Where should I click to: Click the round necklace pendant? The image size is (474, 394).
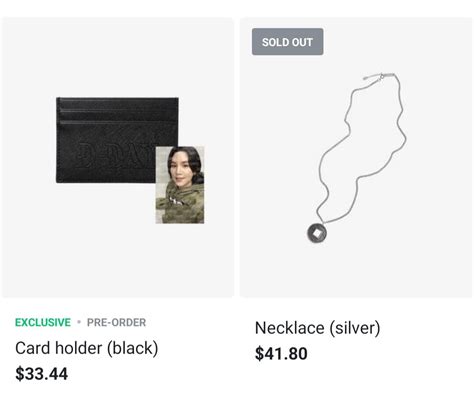[317, 233]
